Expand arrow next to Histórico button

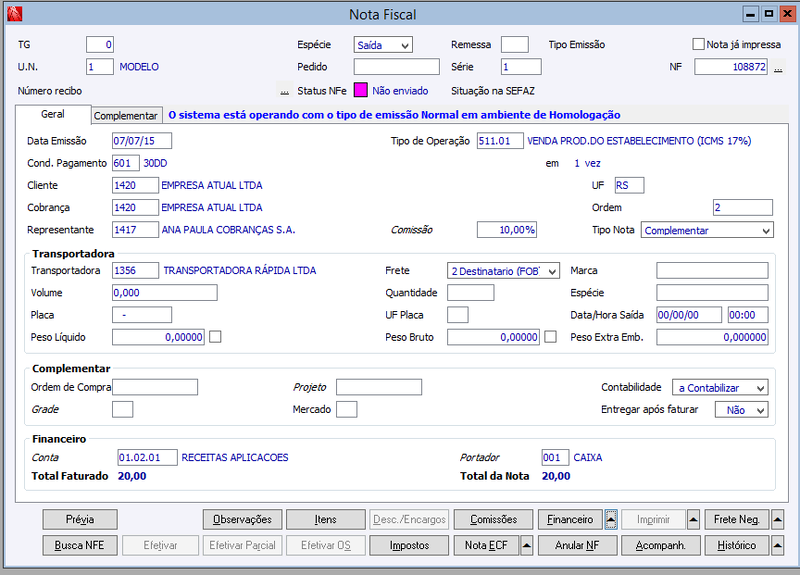coord(777,545)
